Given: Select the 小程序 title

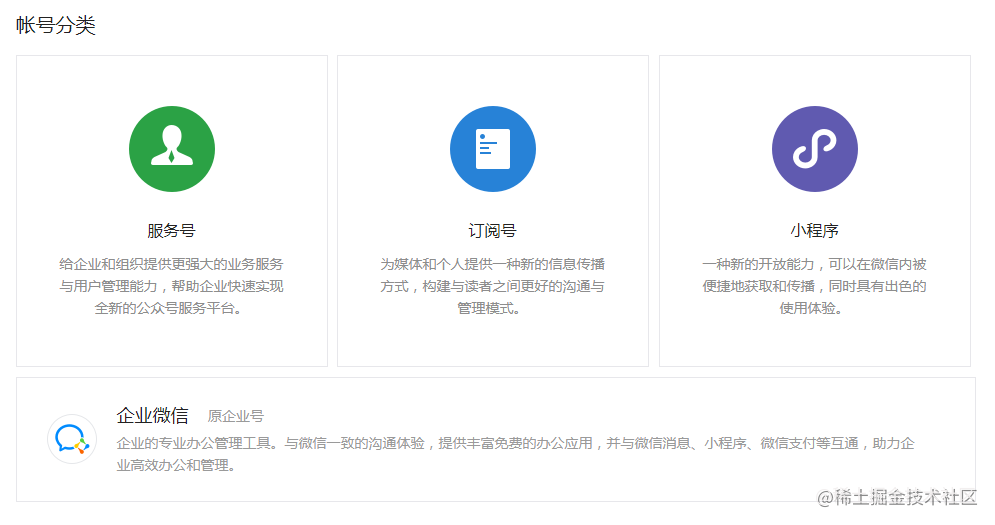Looking at the screenshot, I should pos(815,230).
